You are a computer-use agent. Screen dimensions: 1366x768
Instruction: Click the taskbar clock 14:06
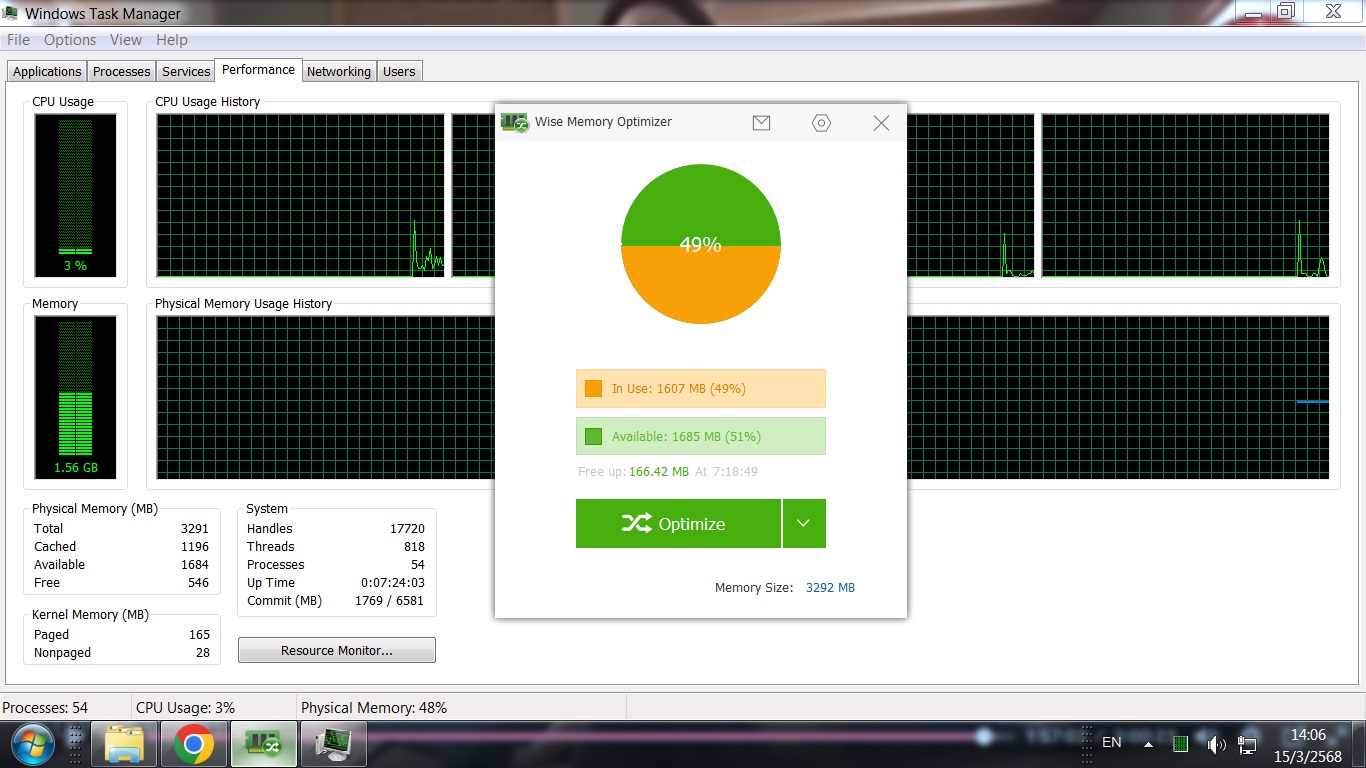click(x=1308, y=734)
